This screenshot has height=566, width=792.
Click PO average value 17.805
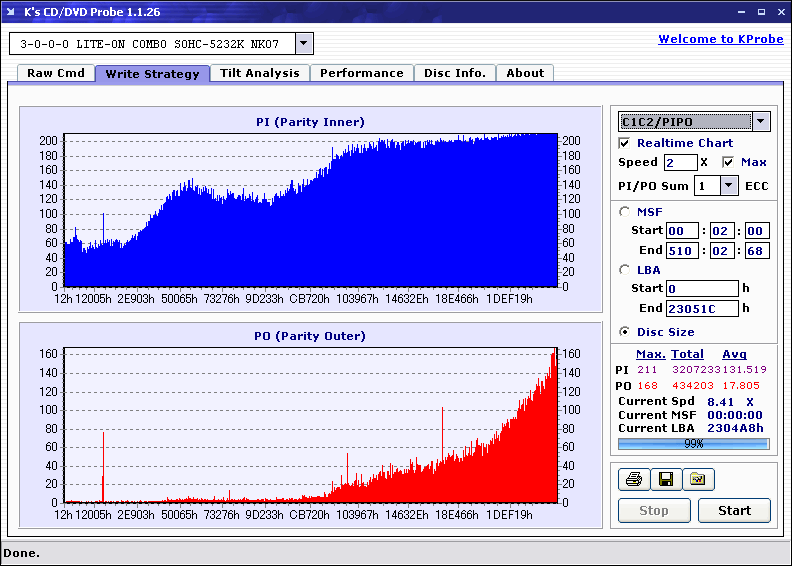(x=741, y=385)
